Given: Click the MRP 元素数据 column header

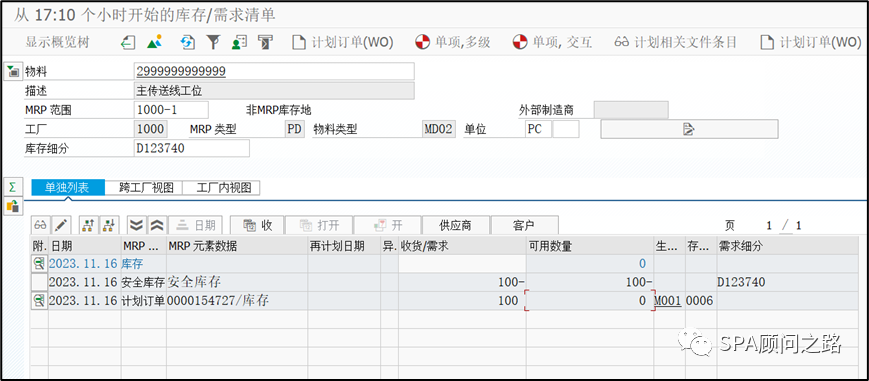Looking at the screenshot, I should tap(237, 246).
